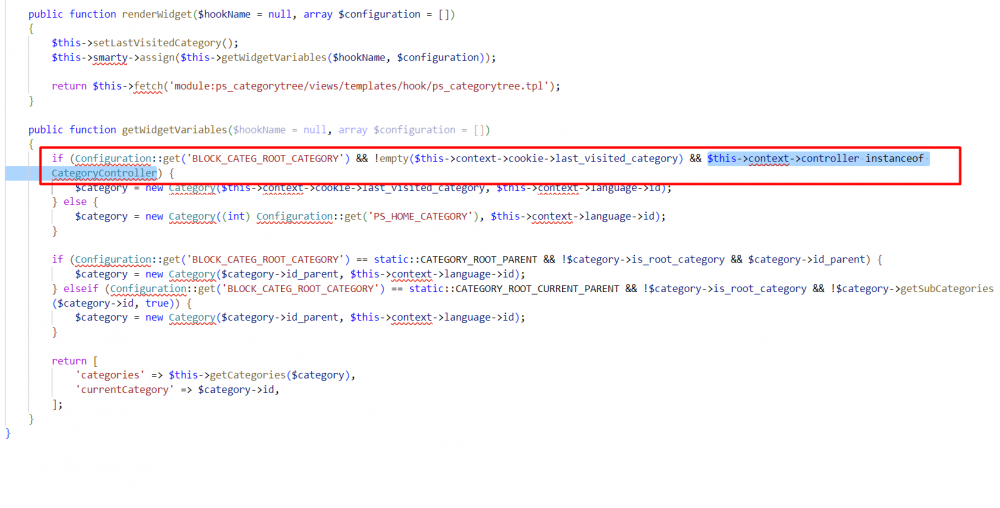Click $hookName in the renderWidget signature
The width and height of the screenshot is (1000, 508).
(226, 14)
